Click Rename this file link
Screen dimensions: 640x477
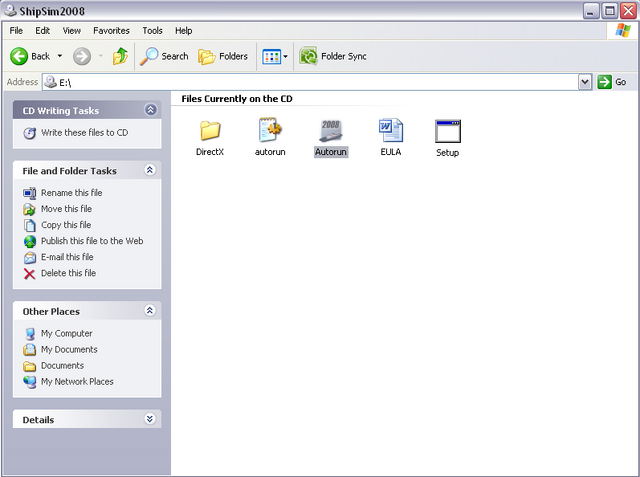pos(71,193)
